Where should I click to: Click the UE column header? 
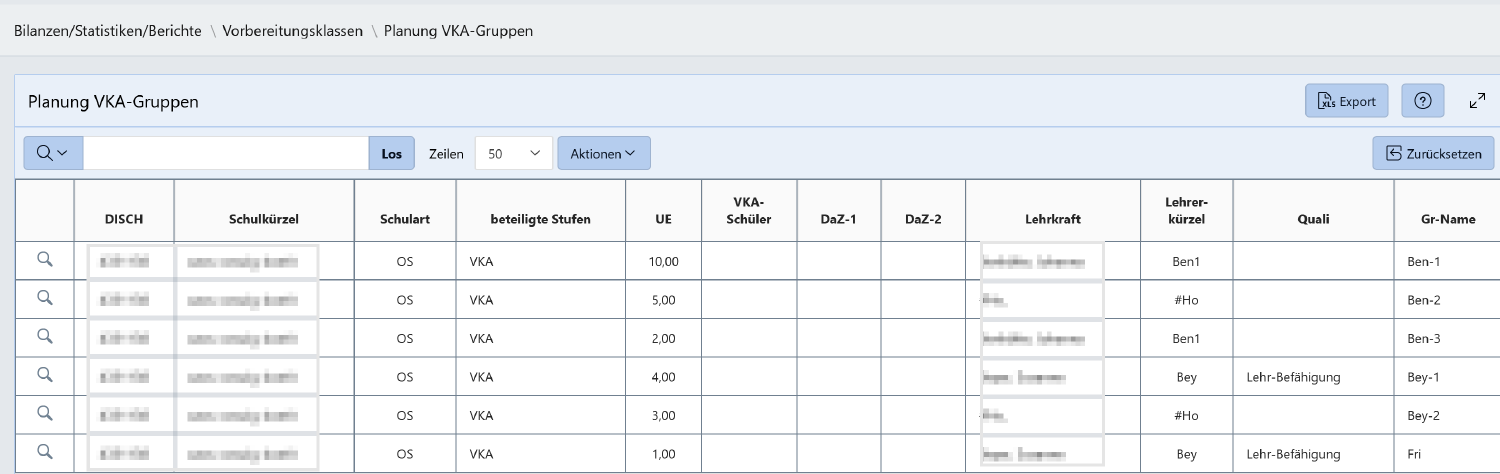[664, 219]
